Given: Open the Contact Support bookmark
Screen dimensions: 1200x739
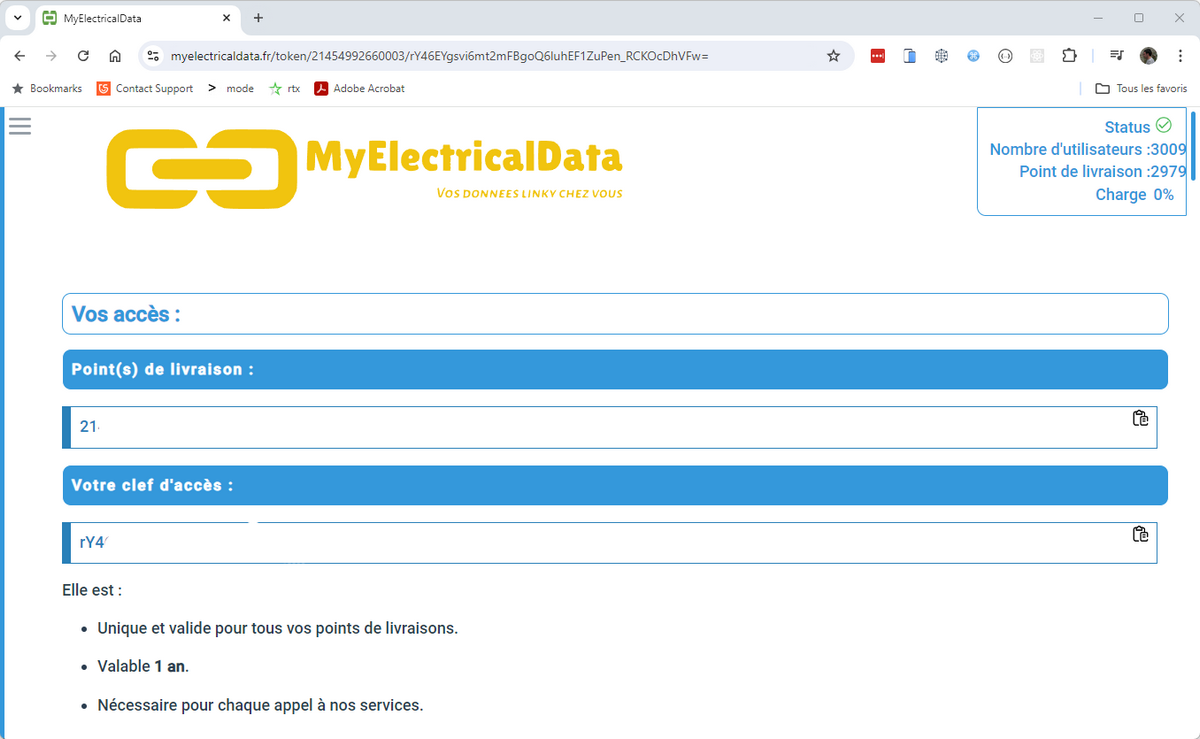Looking at the screenshot, I should point(145,88).
